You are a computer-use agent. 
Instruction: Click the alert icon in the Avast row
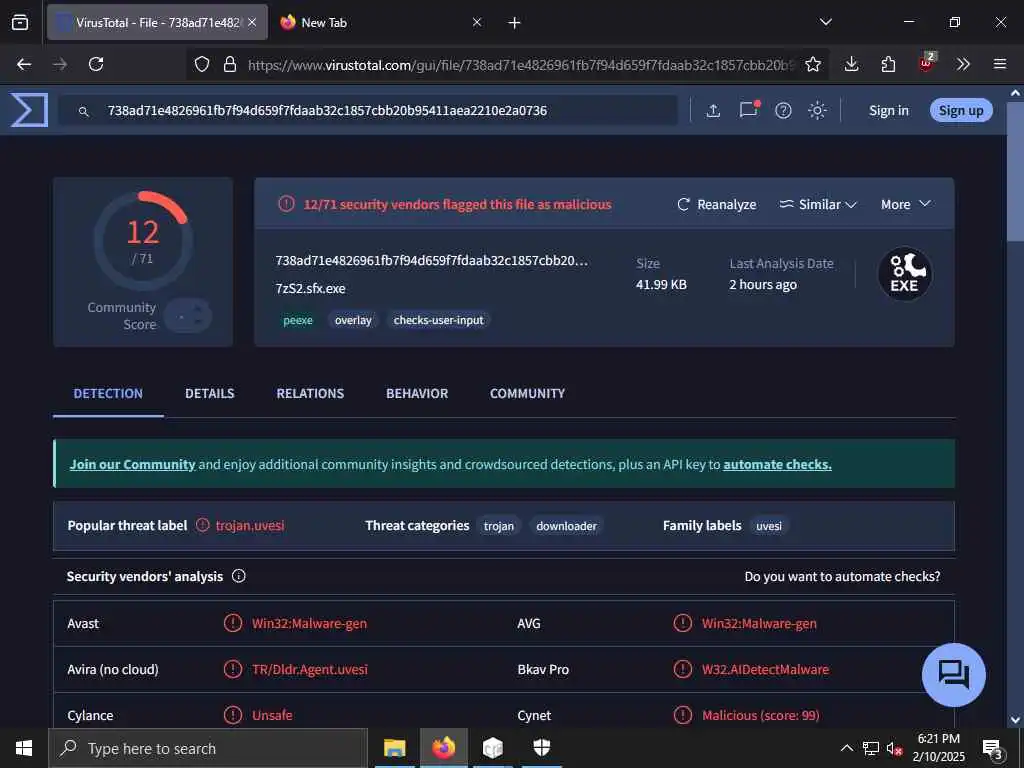pos(232,623)
